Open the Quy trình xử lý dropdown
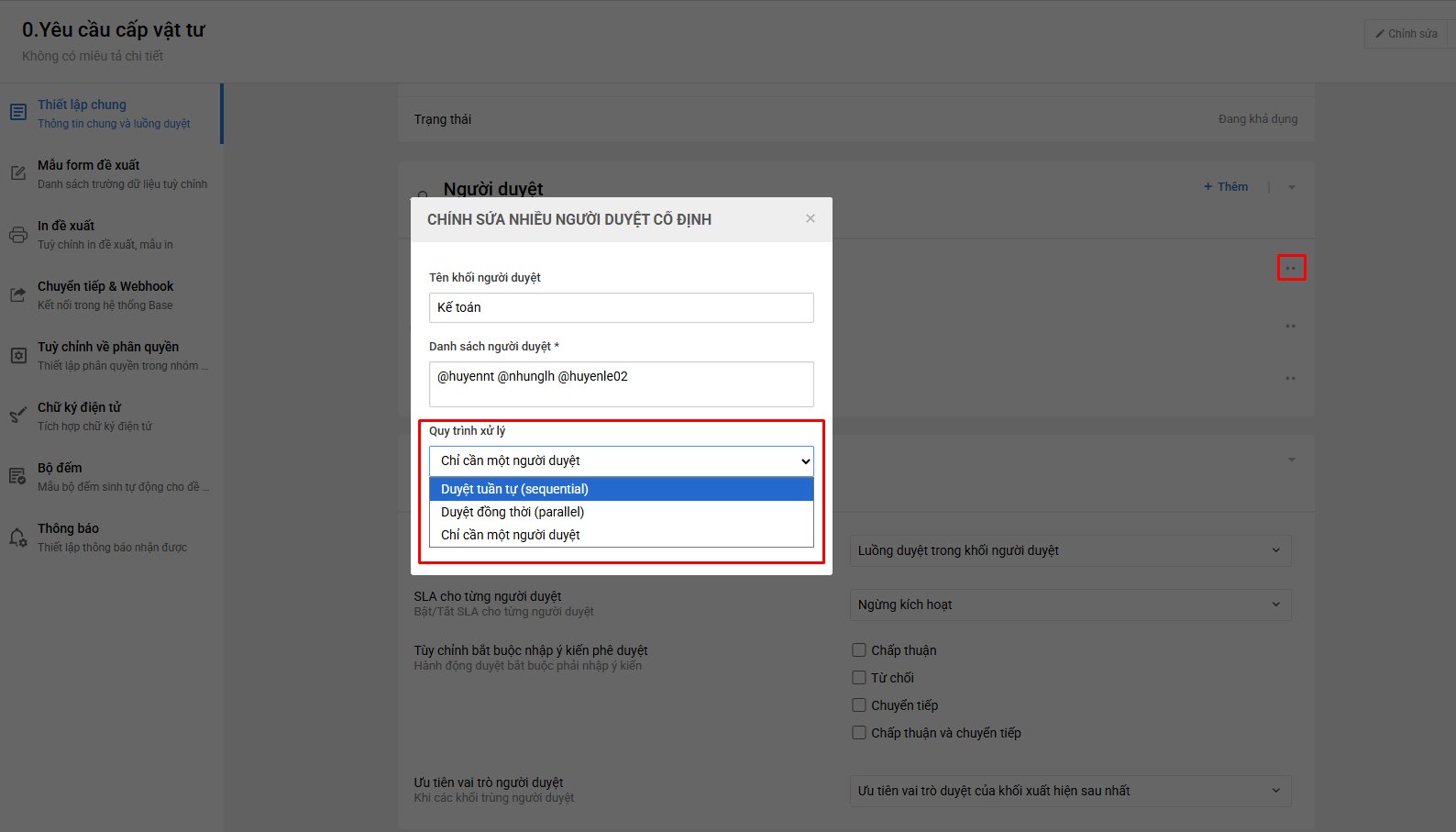The height and width of the screenshot is (832, 1456). [622, 460]
